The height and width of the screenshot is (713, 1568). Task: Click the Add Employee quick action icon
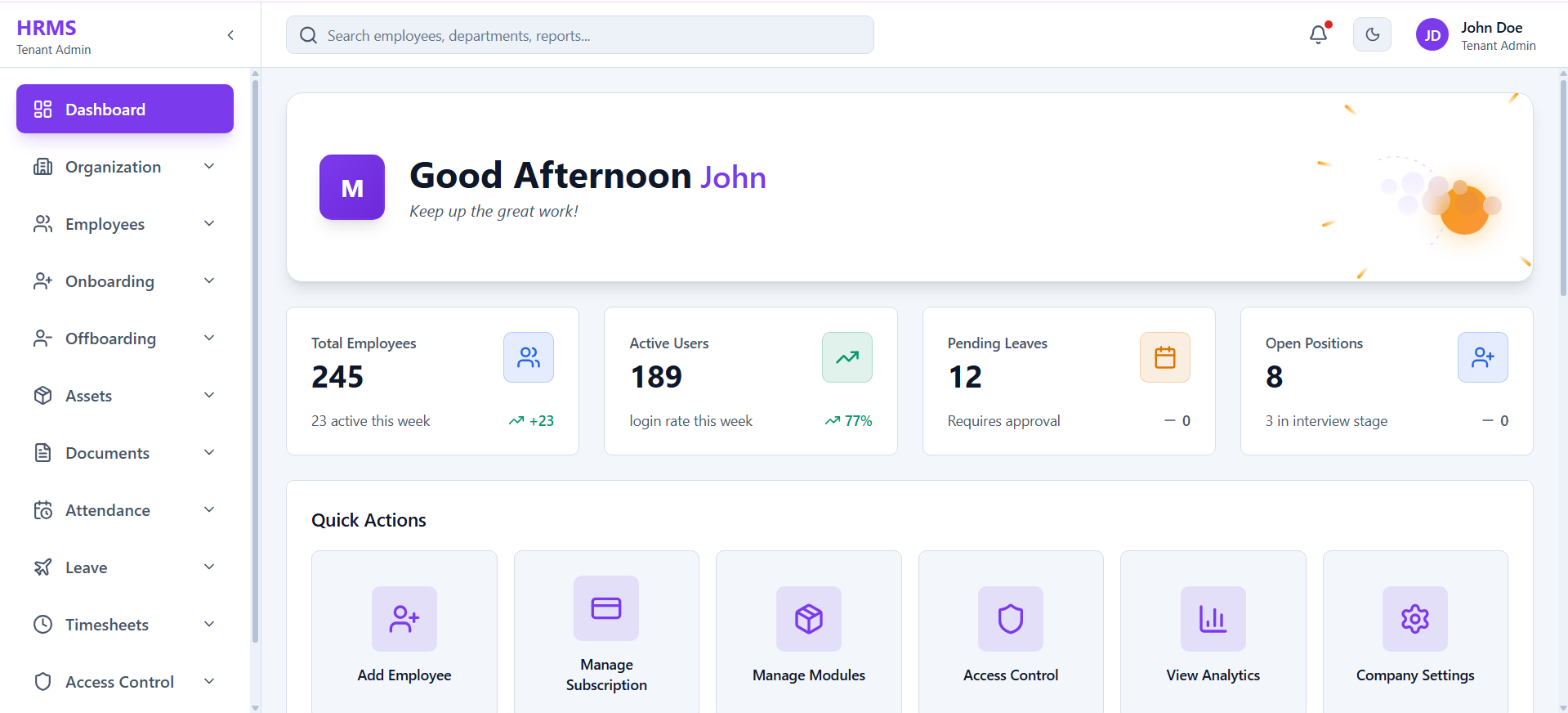(x=404, y=619)
